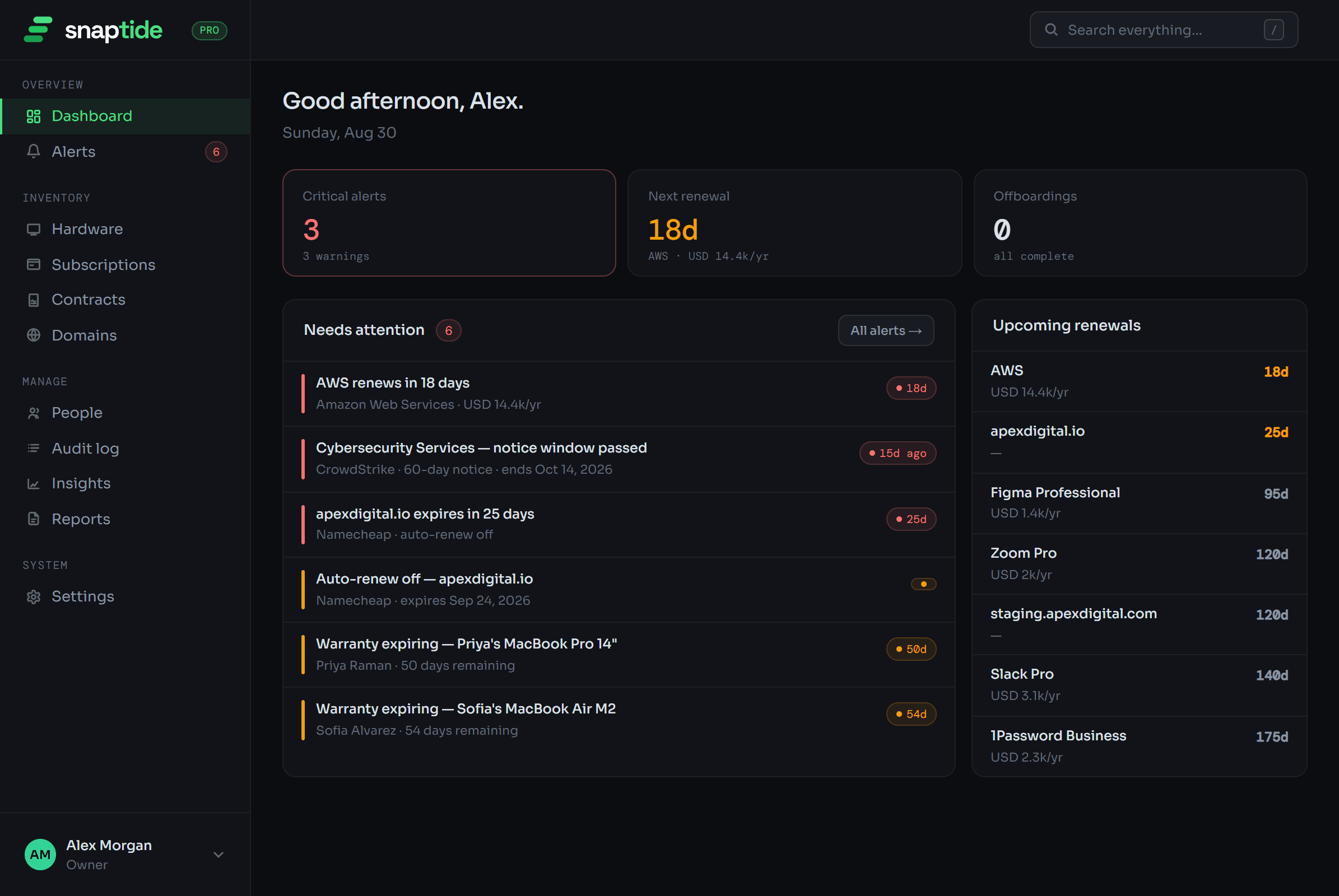Open Insights page
The image size is (1339, 896).
pyautogui.click(x=125, y=484)
